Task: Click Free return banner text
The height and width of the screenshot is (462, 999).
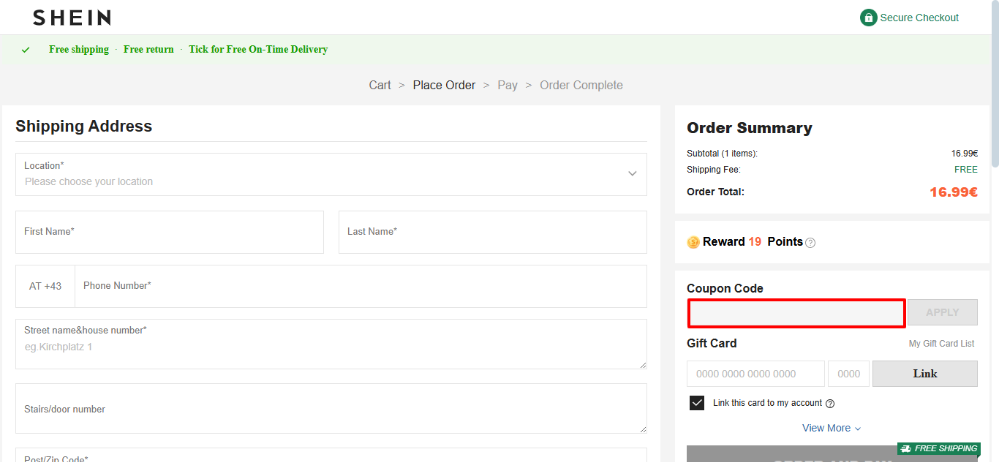Action: point(148,50)
